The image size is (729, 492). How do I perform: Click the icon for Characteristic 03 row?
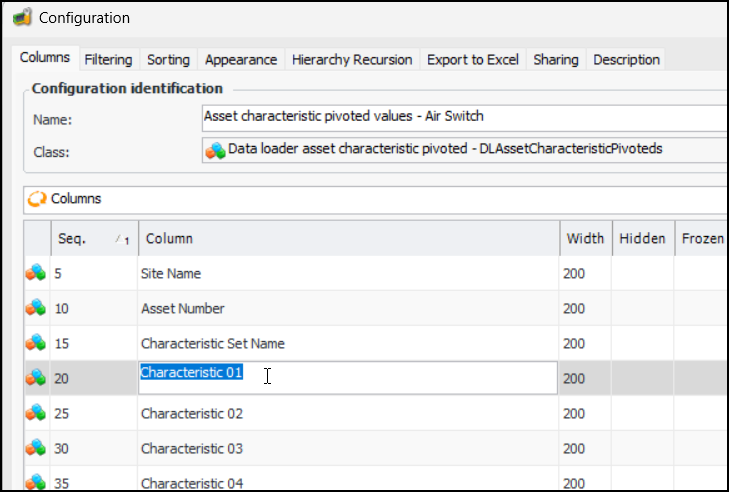(x=36, y=448)
